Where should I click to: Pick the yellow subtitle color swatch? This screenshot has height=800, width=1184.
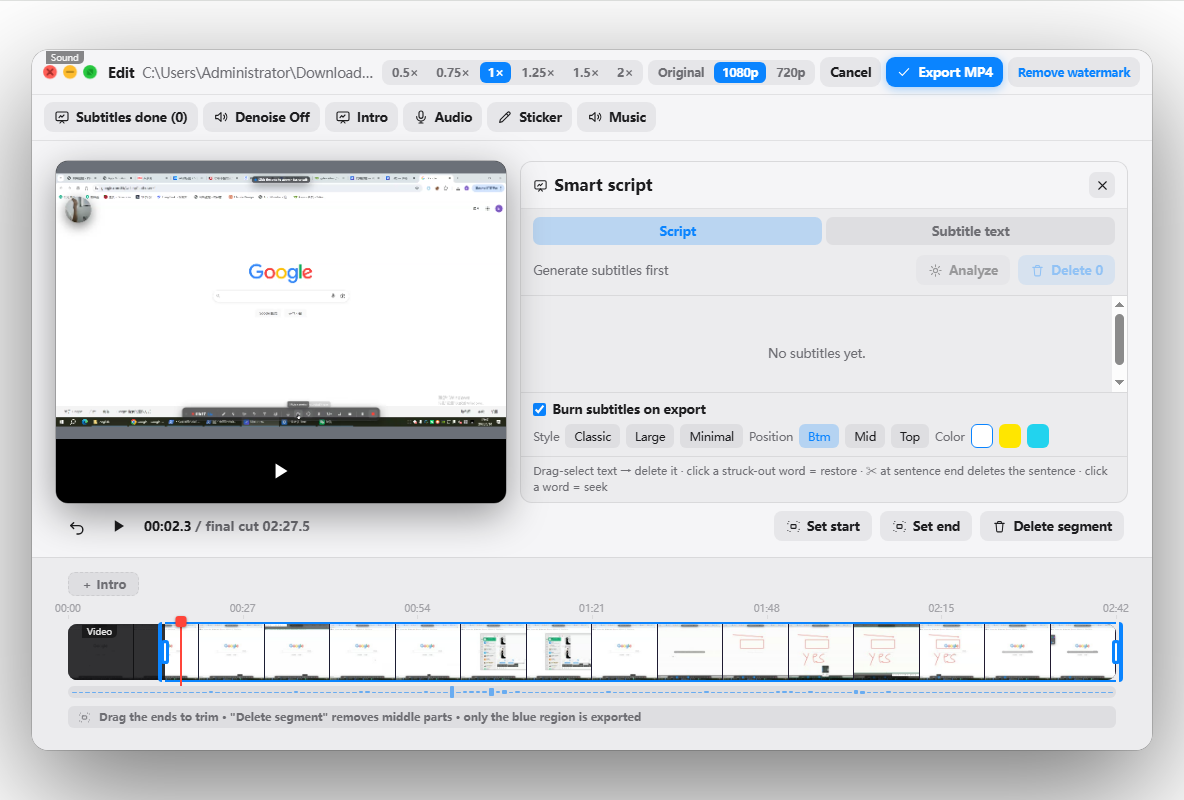tap(1010, 437)
